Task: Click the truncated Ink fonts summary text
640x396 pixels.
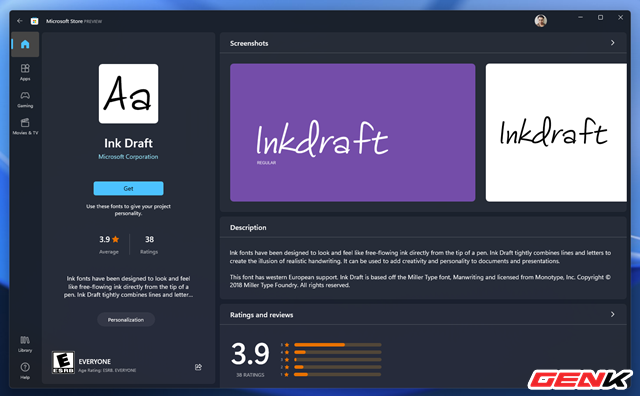Action: point(128,287)
